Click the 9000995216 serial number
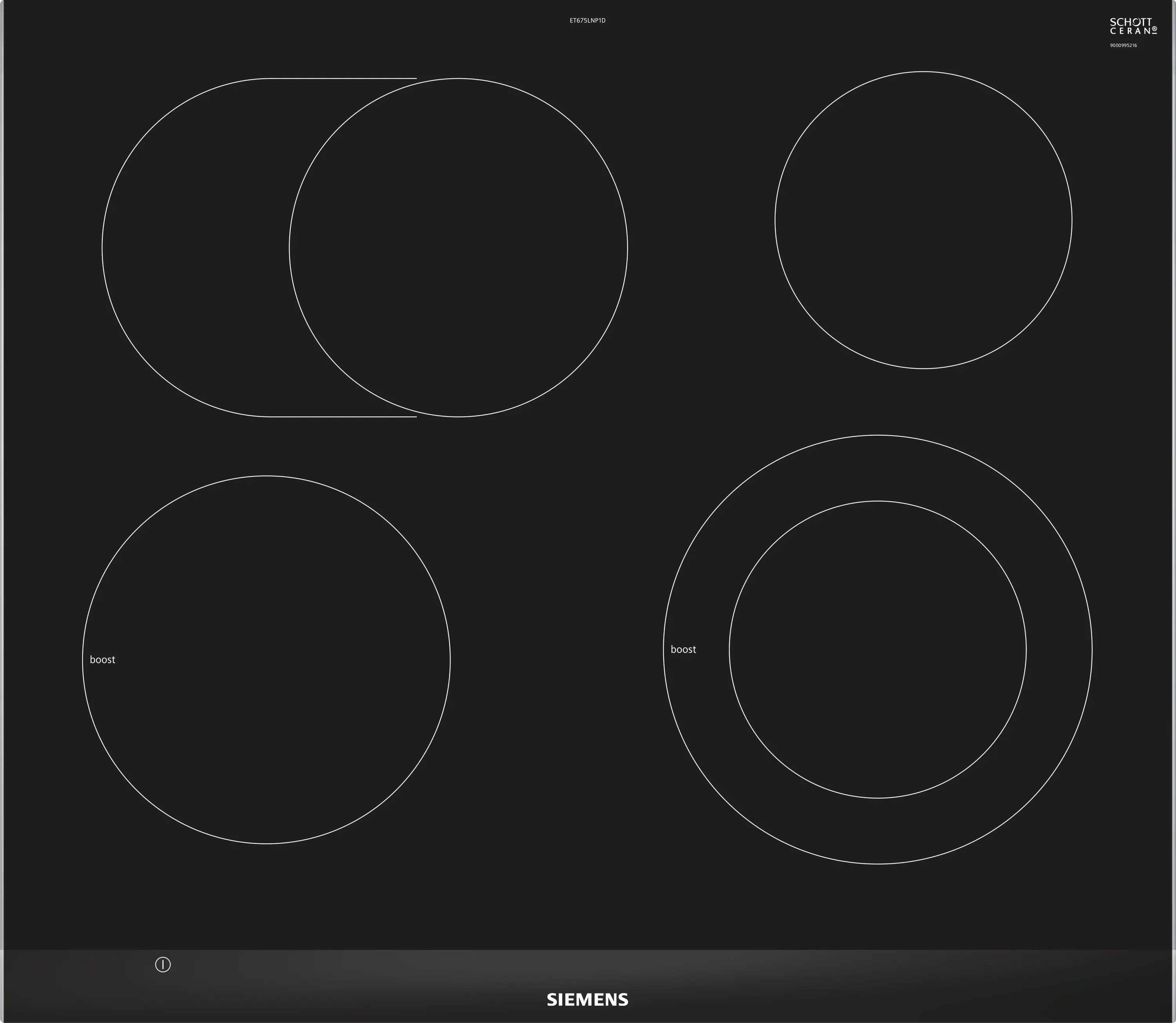Viewport: 1176px width, 1023px height. pos(1123,45)
